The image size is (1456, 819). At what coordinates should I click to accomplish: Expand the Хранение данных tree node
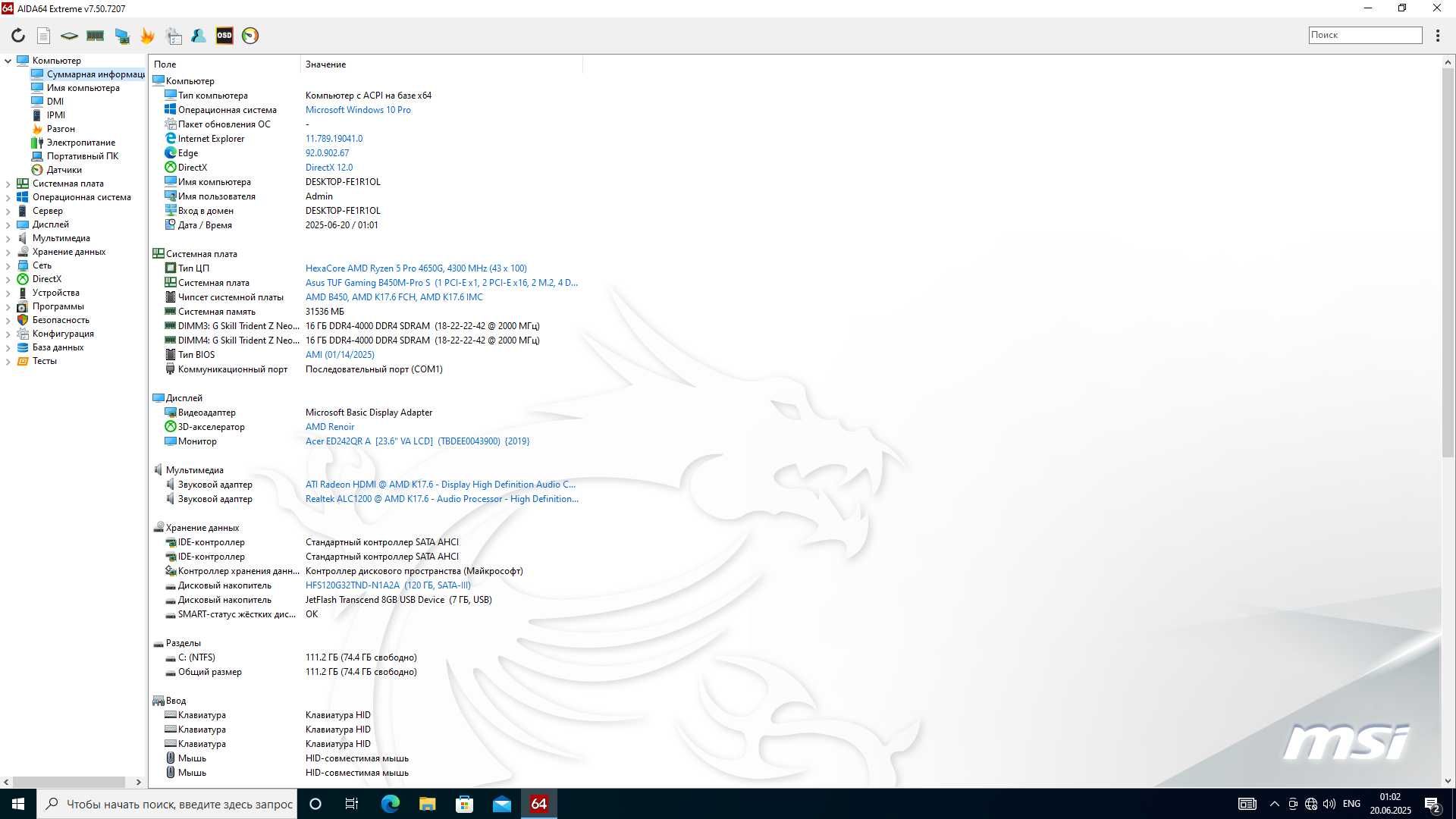[x=8, y=252]
